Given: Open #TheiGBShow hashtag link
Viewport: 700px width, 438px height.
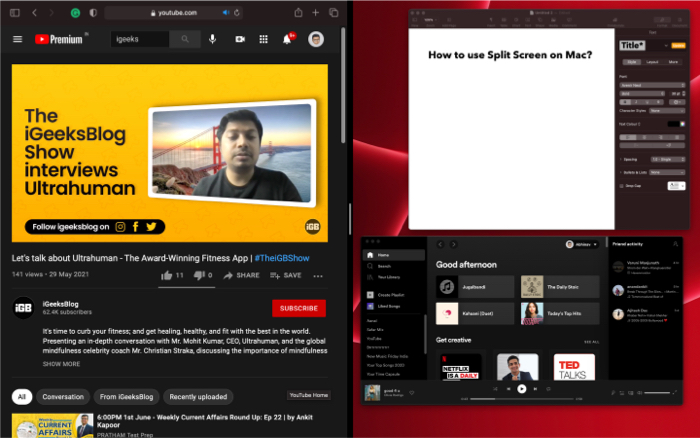Looking at the screenshot, I should click(x=282, y=258).
